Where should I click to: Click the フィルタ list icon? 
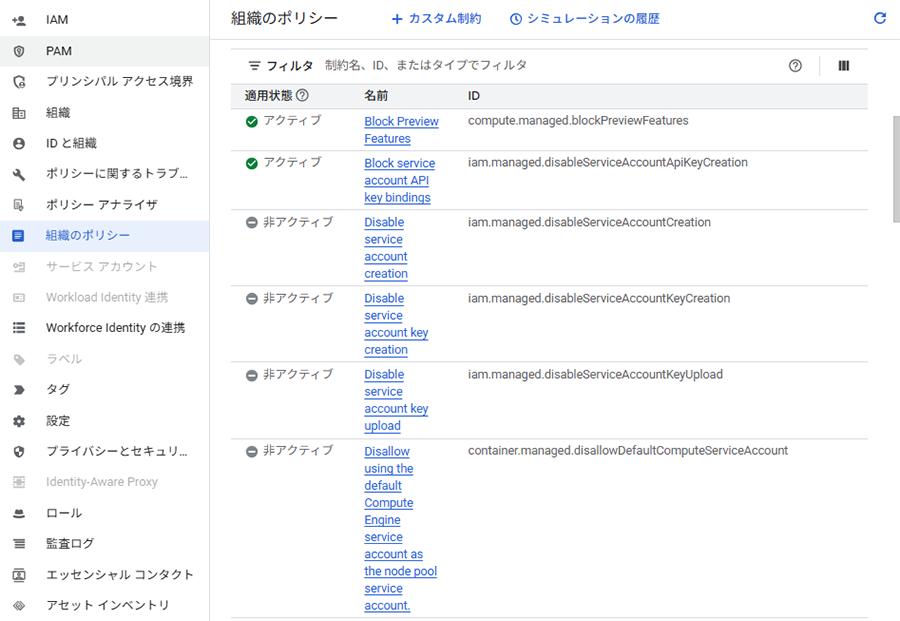pyautogui.click(x=255, y=66)
